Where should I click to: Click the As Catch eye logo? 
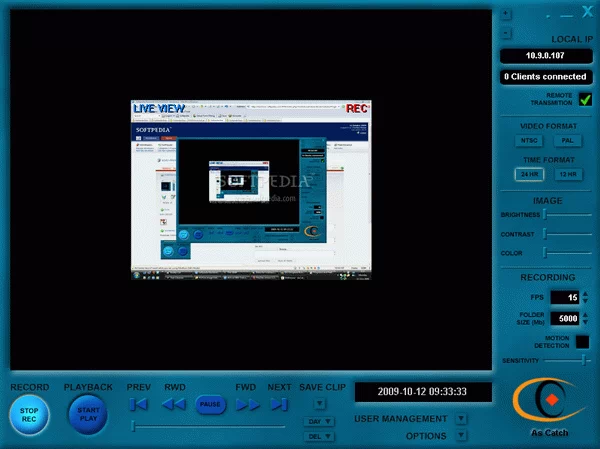click(548, 401)
